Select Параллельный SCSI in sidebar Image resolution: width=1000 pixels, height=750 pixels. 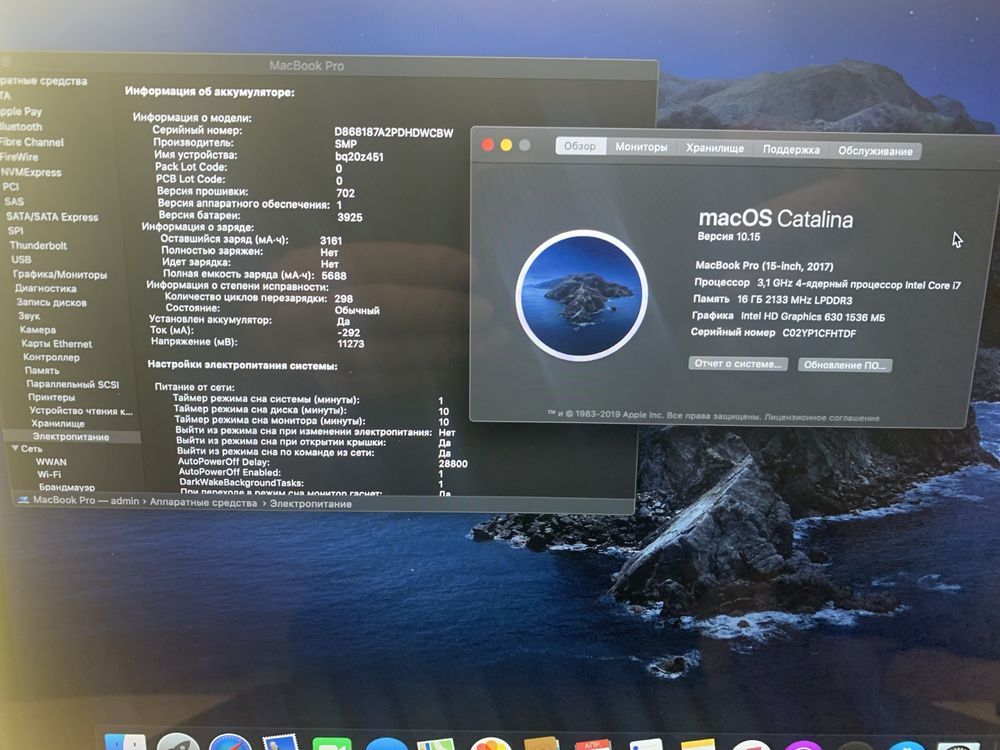click(72, 384)
